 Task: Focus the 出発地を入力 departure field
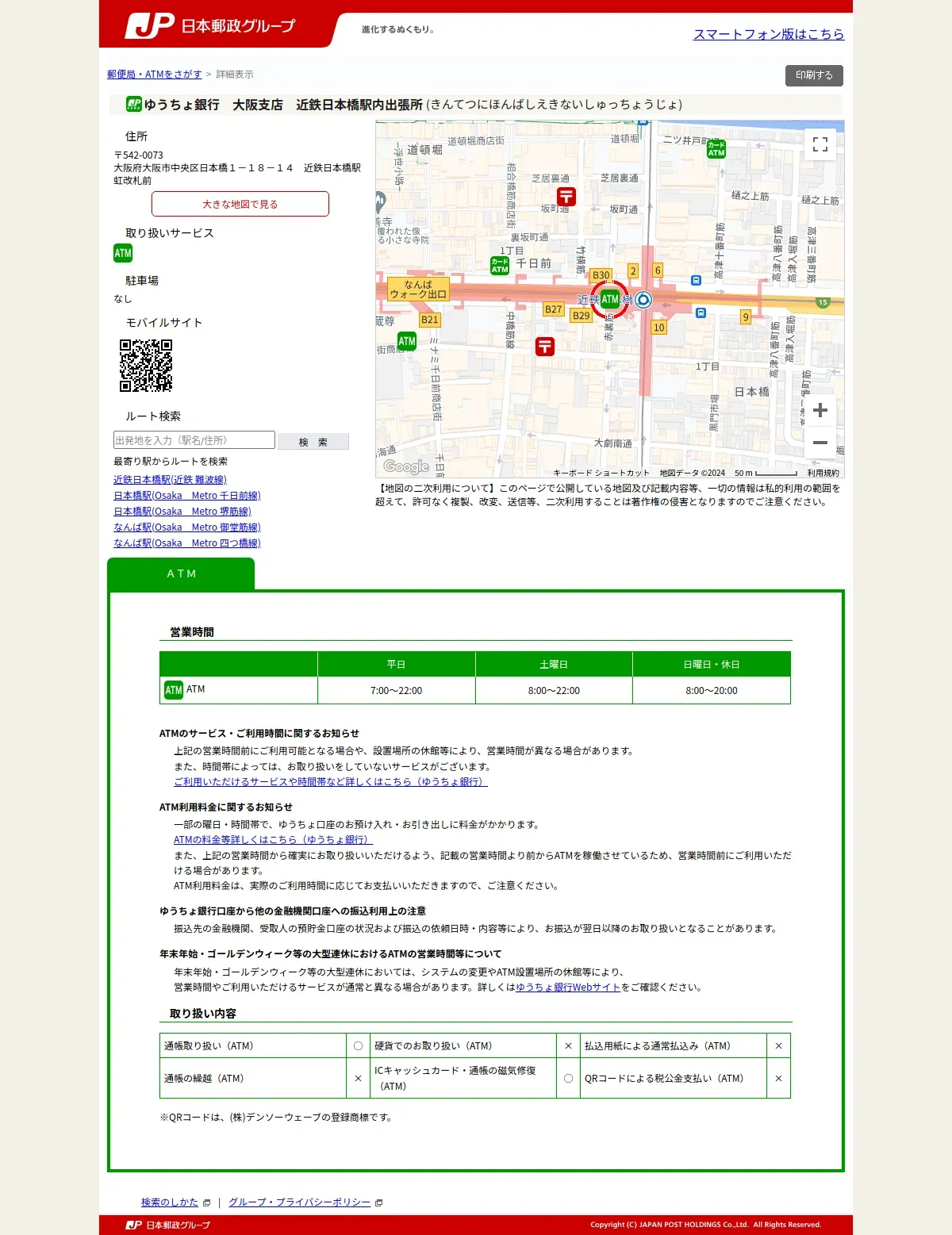coord(194,440)
